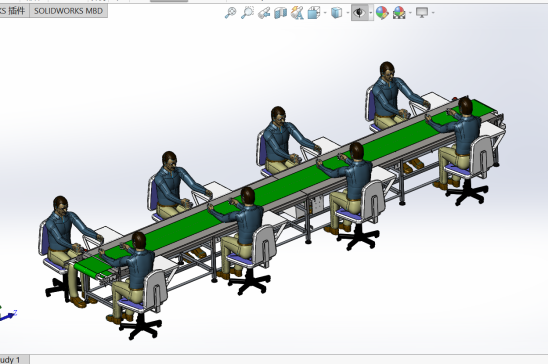Select the Zoom to Area tool
548x364 pixels.
click(x=247, y=13)
